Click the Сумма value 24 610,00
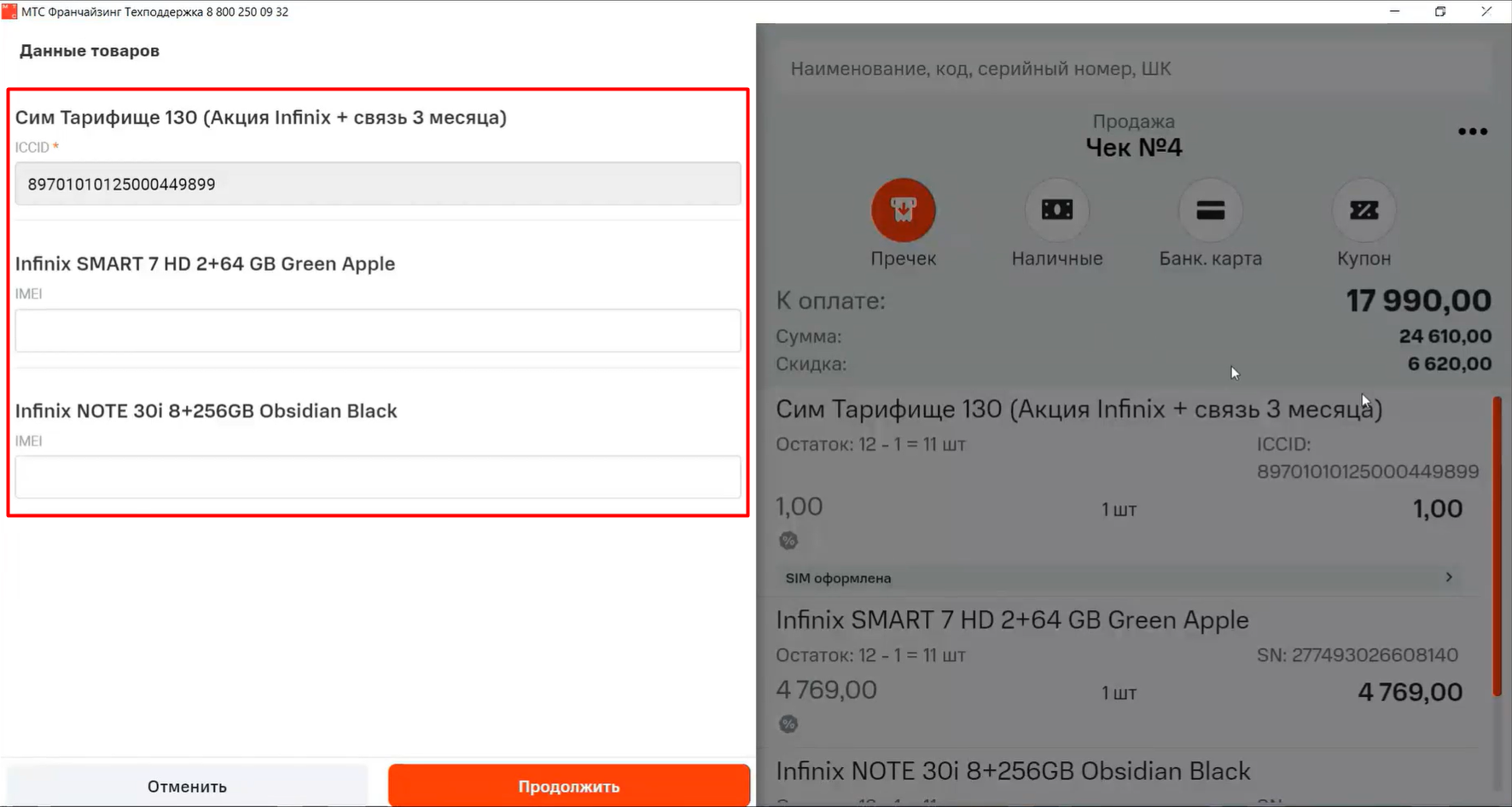1512x807 pixels. [x=1445, y=336]
